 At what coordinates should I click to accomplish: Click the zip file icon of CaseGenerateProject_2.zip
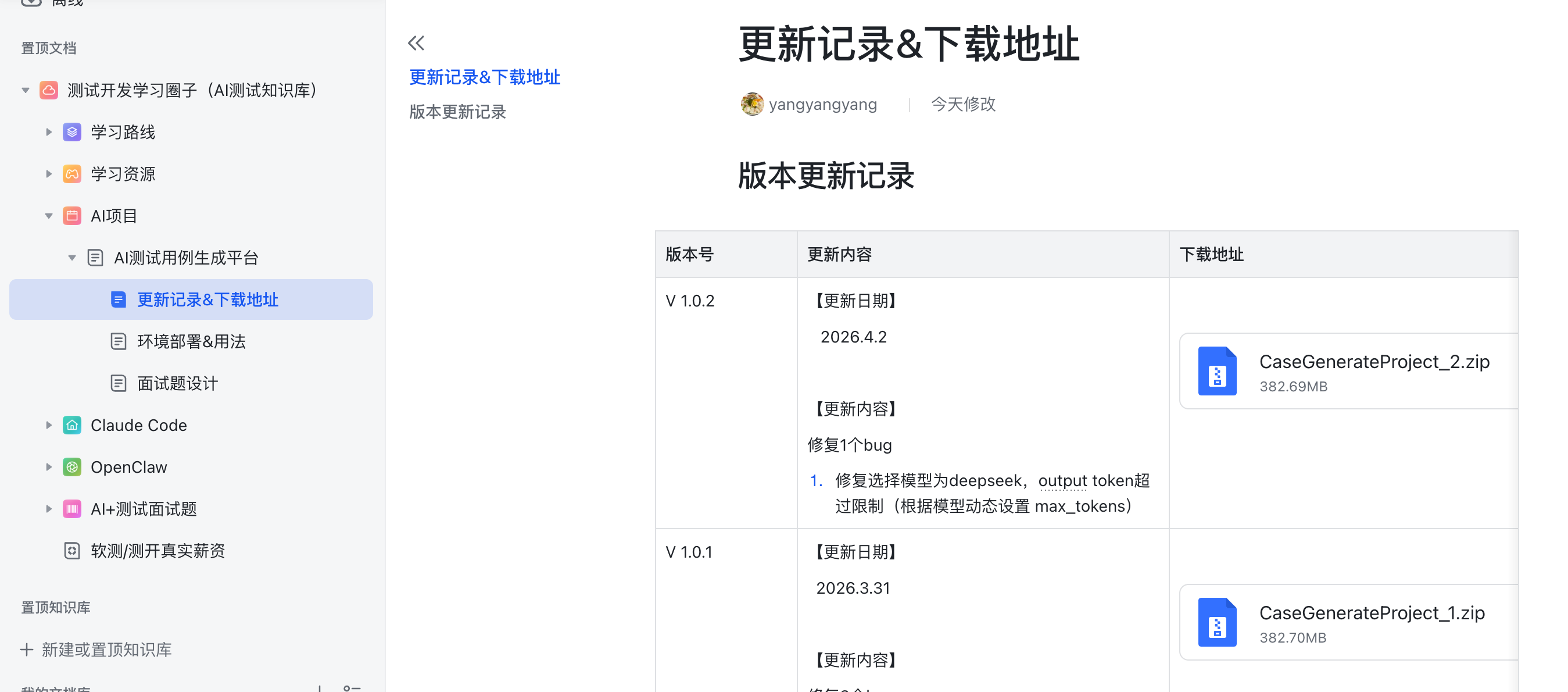(1218, 371)
